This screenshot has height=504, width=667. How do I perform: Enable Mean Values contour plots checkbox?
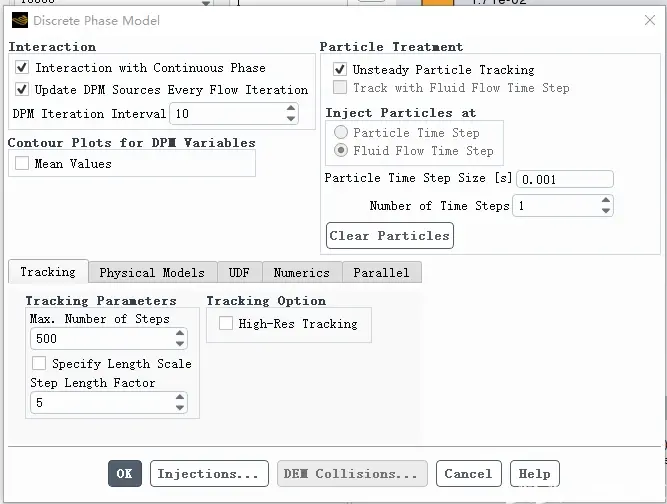[22, 163]
